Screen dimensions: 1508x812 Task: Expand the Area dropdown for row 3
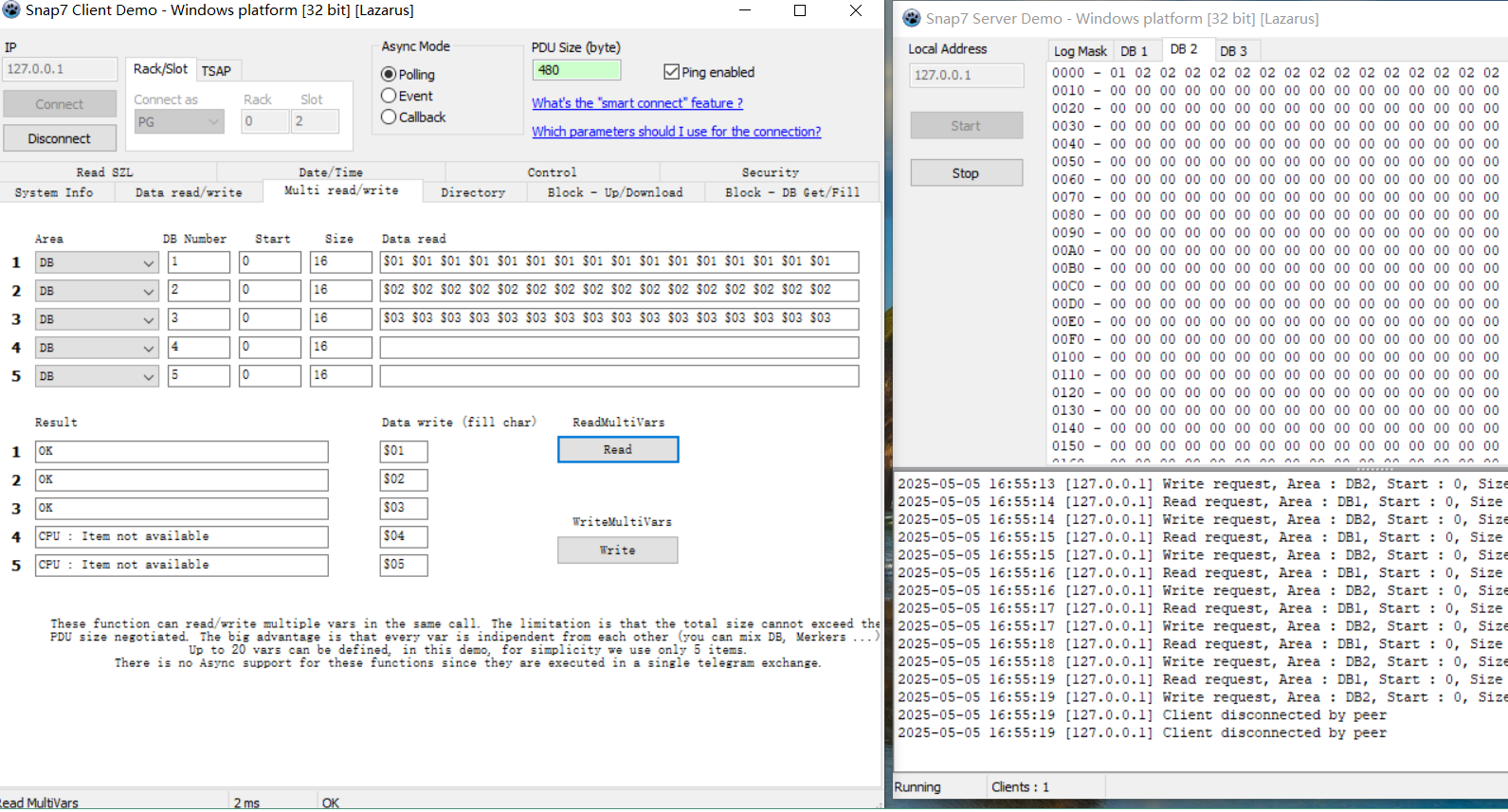[x=97, y=319]
